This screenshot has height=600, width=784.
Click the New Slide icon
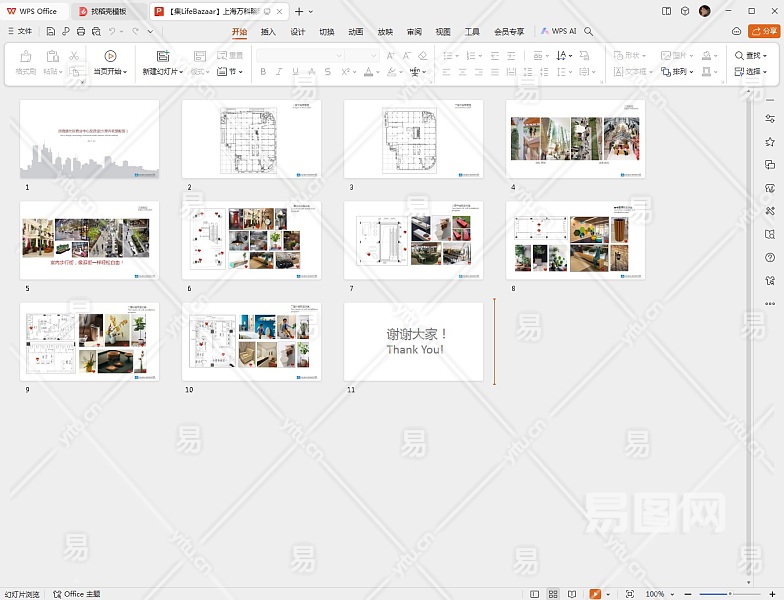pos(162,57)
